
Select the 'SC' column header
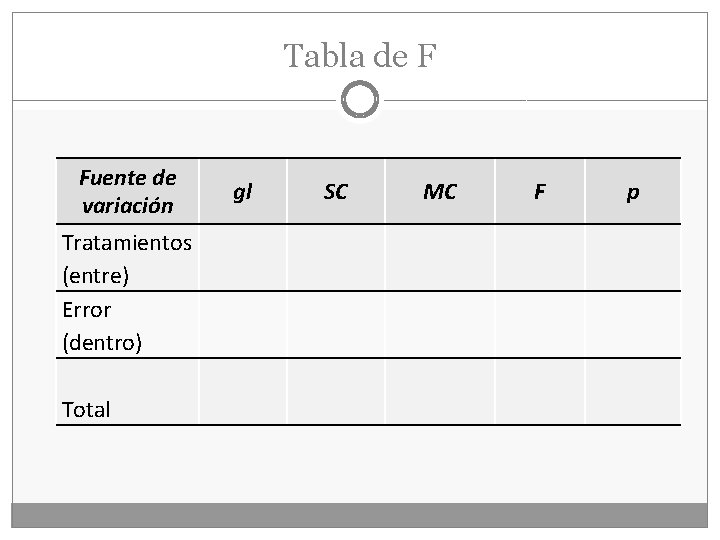[336, 191]
